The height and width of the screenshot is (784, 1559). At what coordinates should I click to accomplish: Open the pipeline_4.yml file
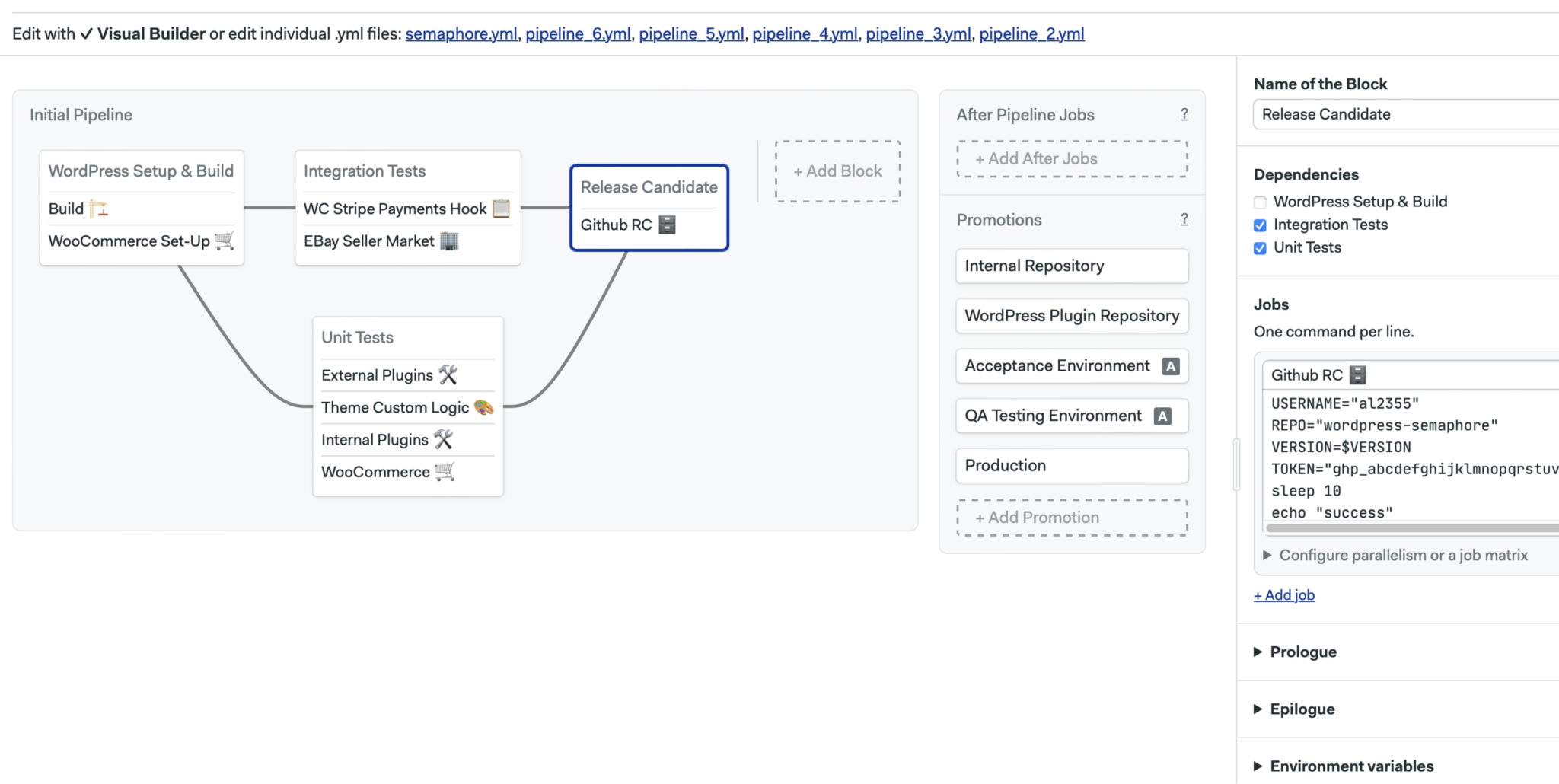(x=805, y=33)
